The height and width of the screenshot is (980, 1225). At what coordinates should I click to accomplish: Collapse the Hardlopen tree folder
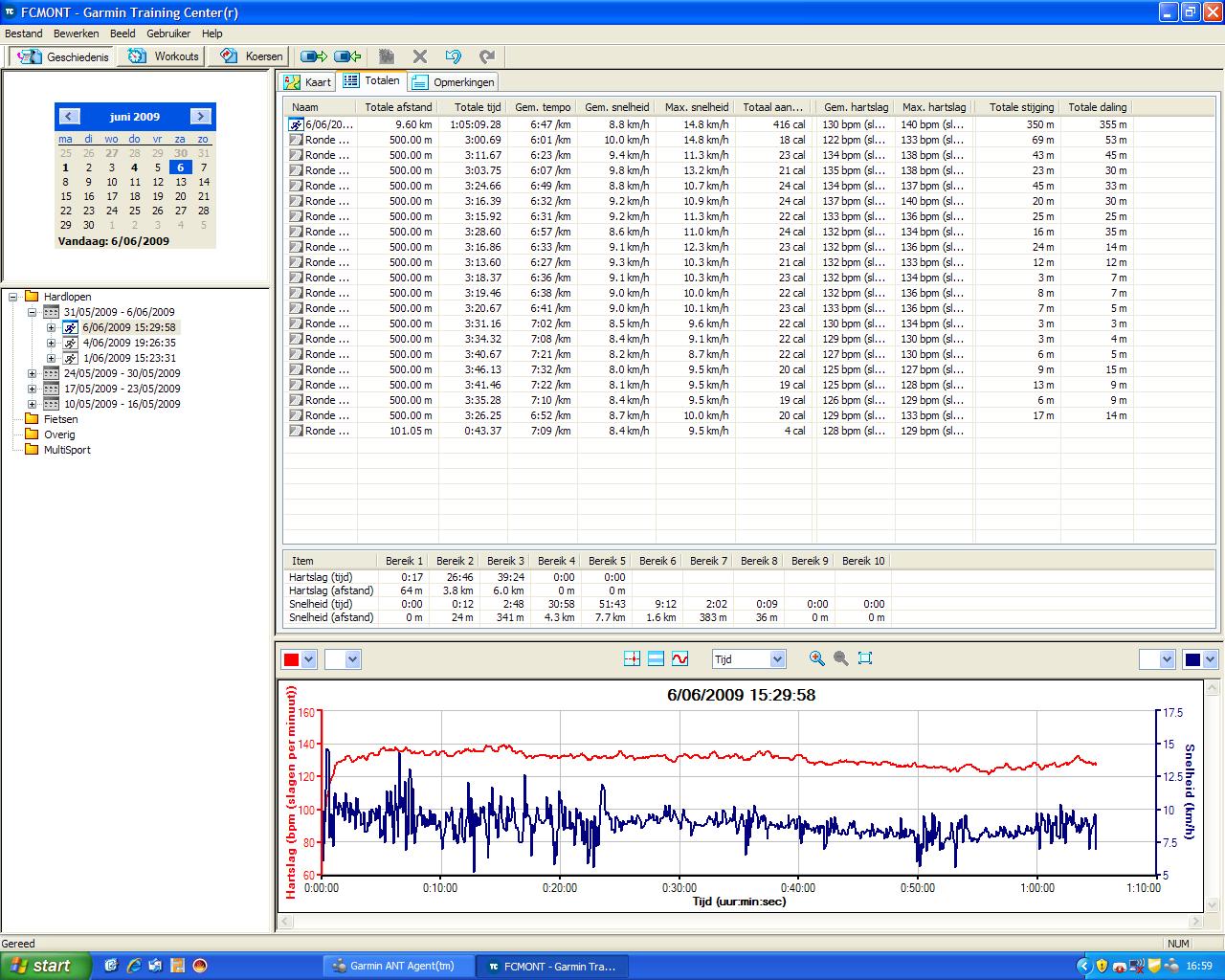13,297
